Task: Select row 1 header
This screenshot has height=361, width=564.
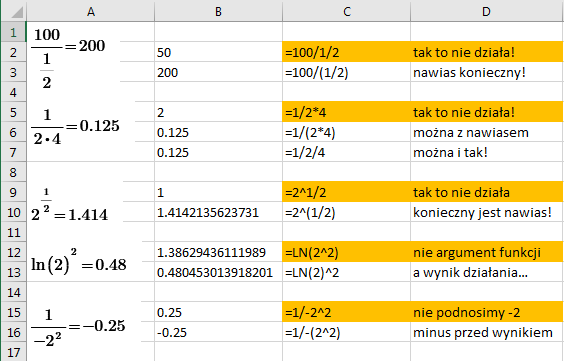Action: click(14, 32)
